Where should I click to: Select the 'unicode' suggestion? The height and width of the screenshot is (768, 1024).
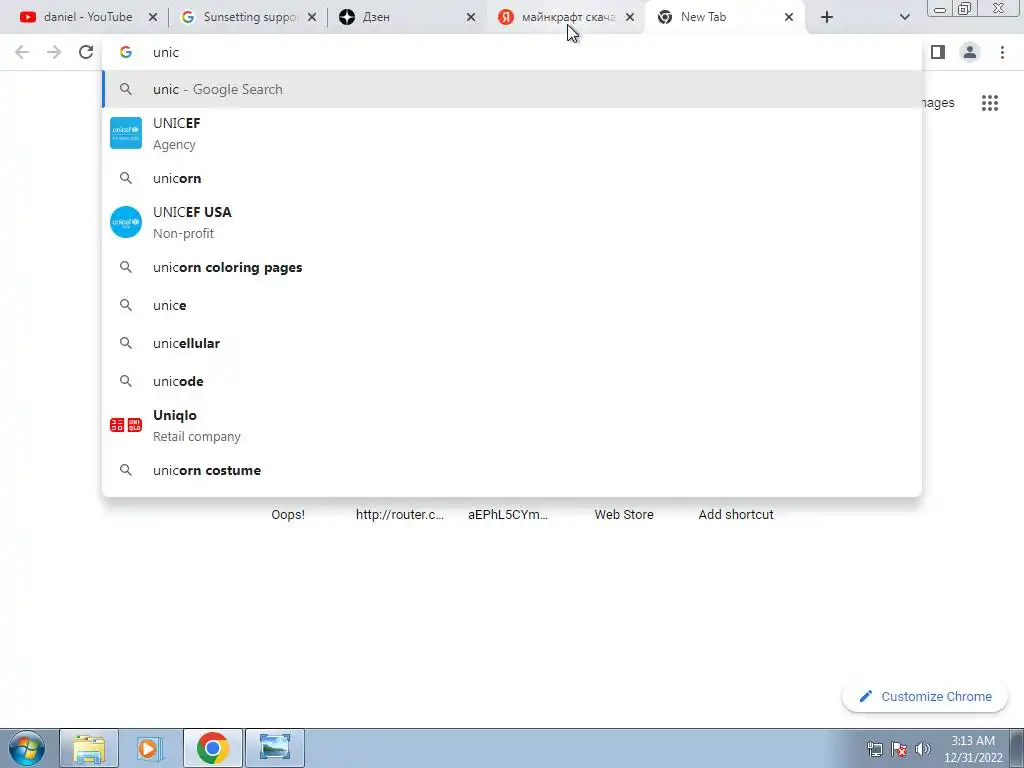click(512, 381)
